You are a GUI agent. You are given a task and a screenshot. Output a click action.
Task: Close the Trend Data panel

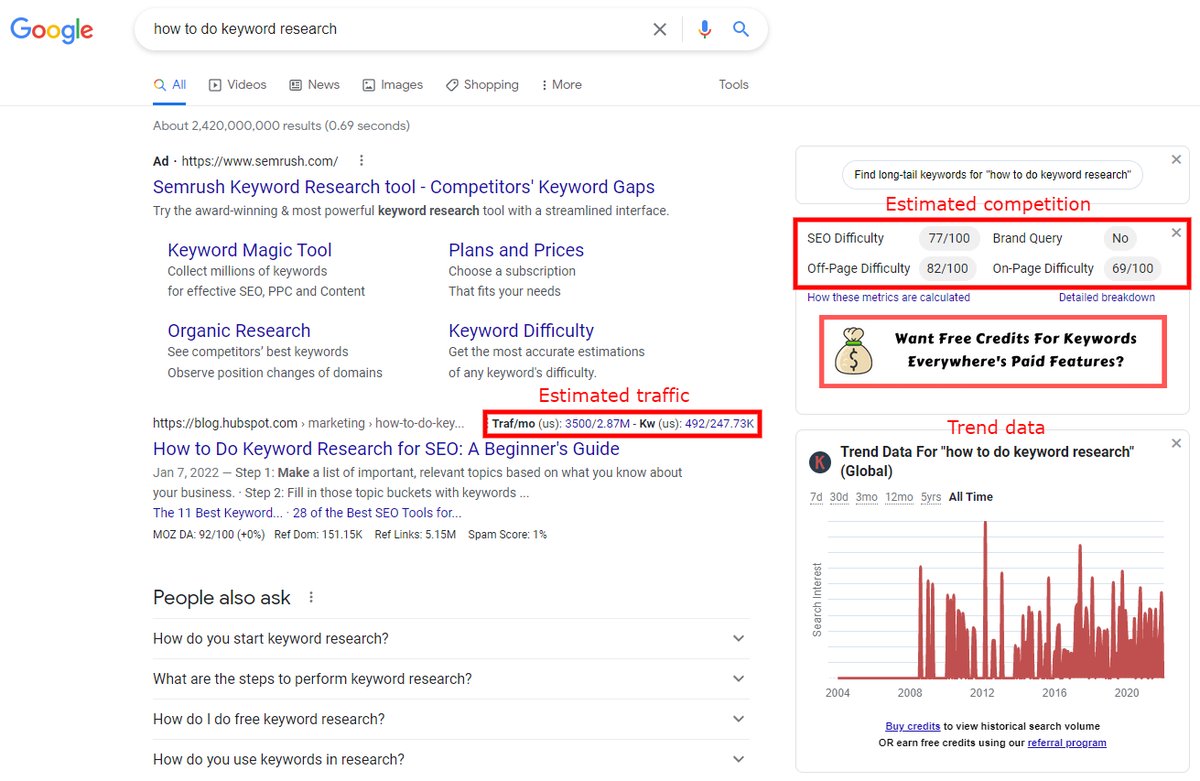click(x=1176, y=443)
